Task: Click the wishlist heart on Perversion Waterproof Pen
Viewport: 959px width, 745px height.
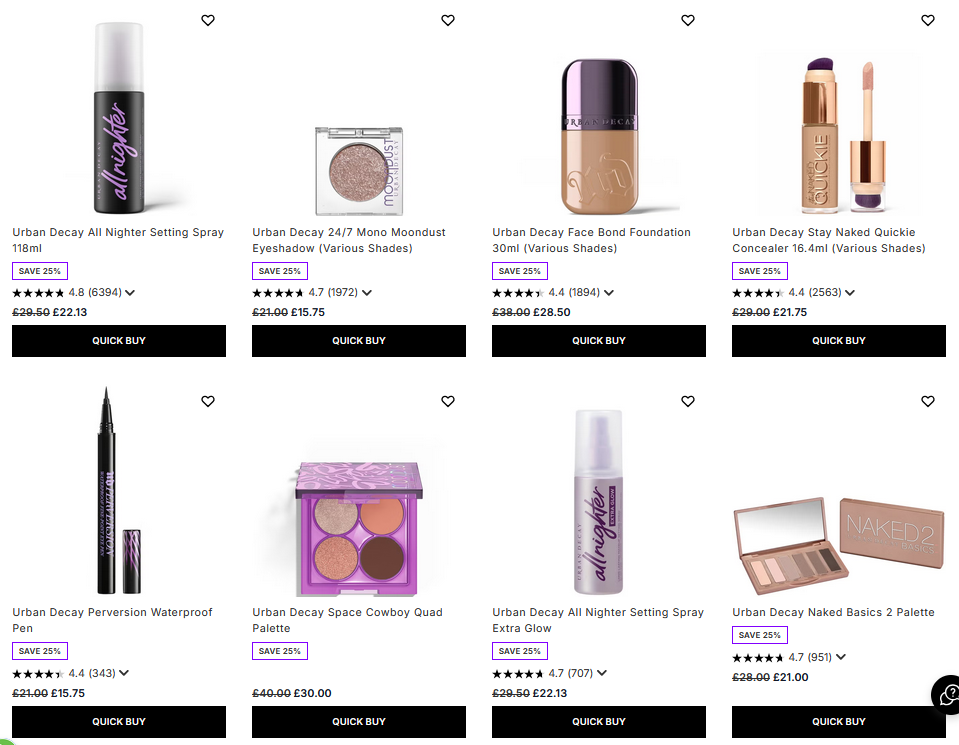Action: click(207, 401)
